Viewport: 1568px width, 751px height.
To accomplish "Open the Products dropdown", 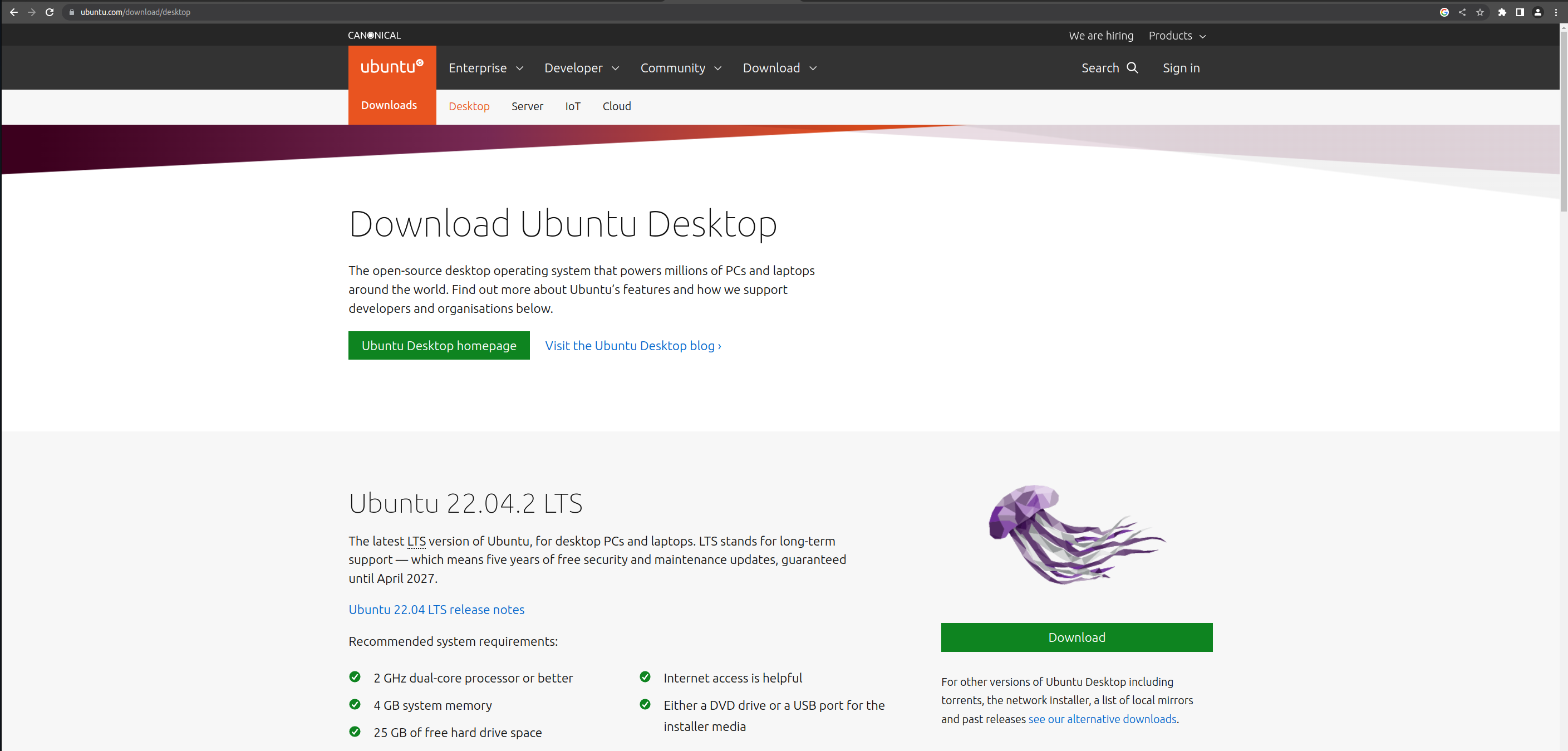I will (1177, 36).
